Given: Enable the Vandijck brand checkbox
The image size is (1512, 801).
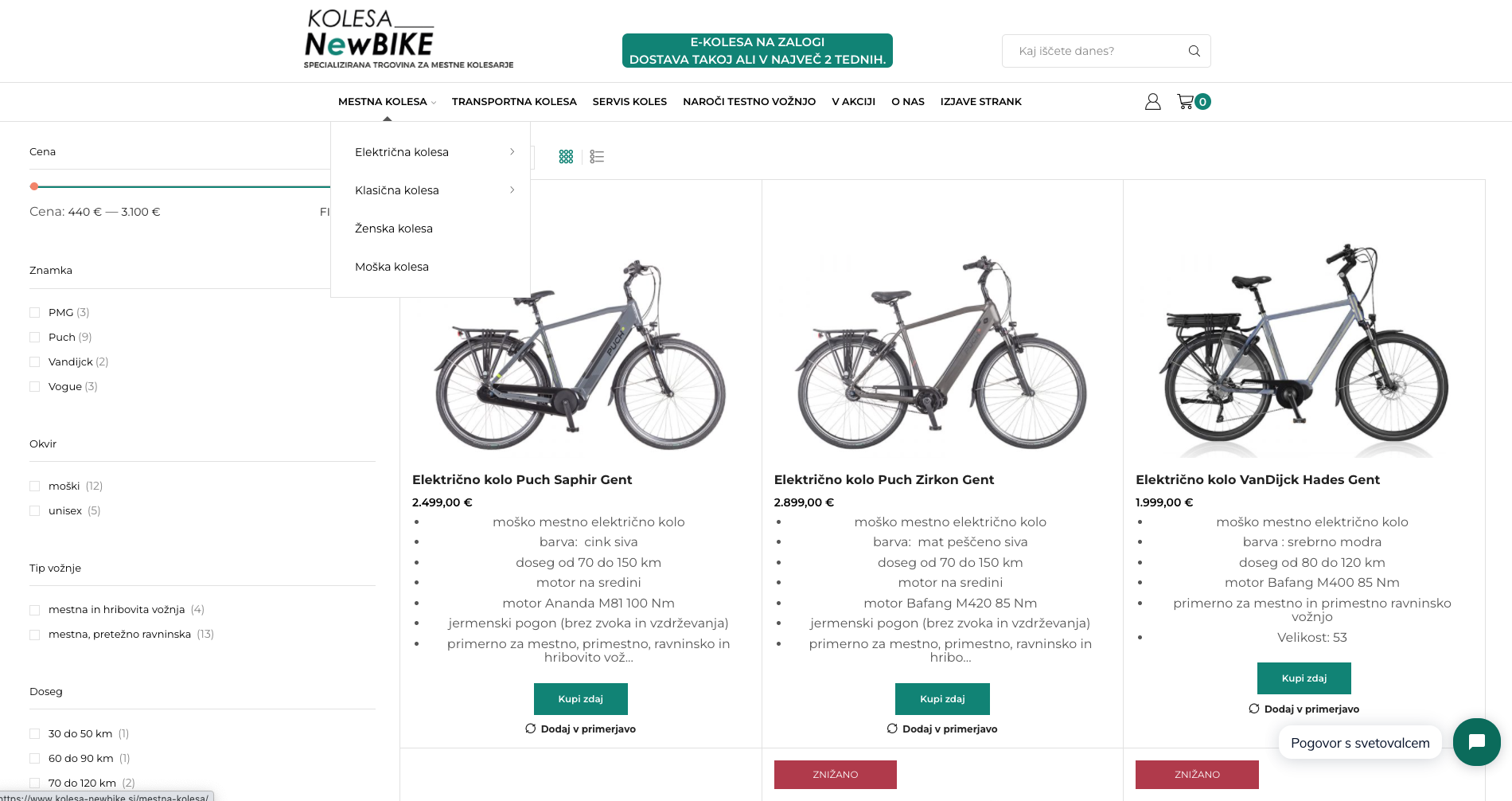Looking at the screenshot, I should click(35, 361).
